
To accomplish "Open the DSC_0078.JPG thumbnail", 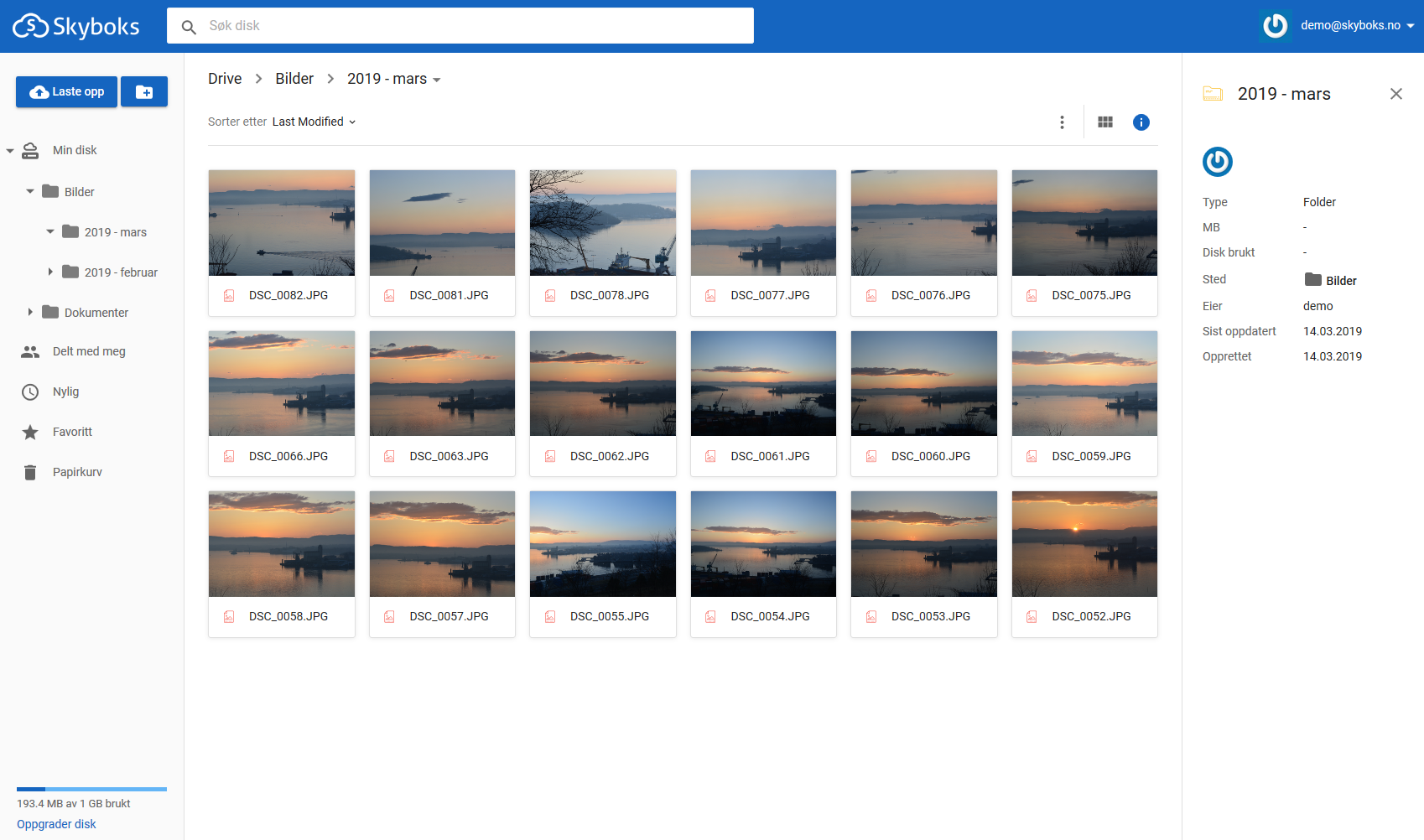I will [x=602, y=223].
